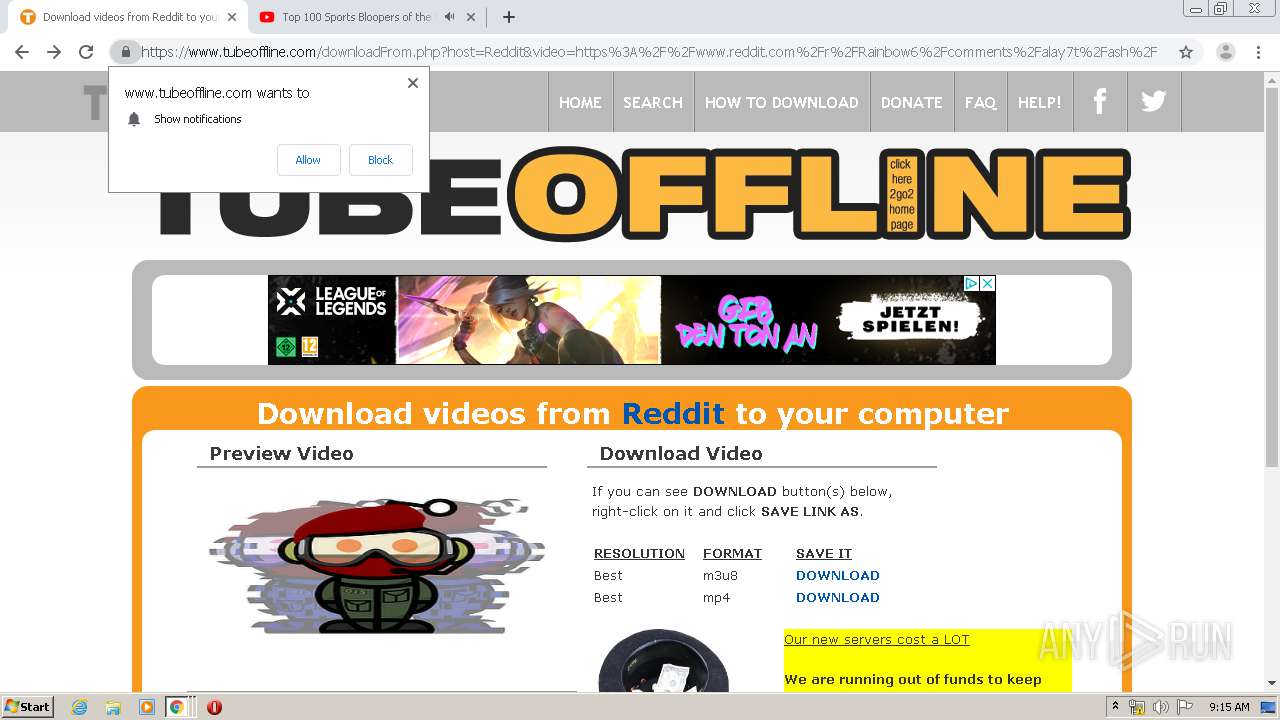Click the Chrome taskbar icon
Screen dimensions: 1280x720
[177, 707]
